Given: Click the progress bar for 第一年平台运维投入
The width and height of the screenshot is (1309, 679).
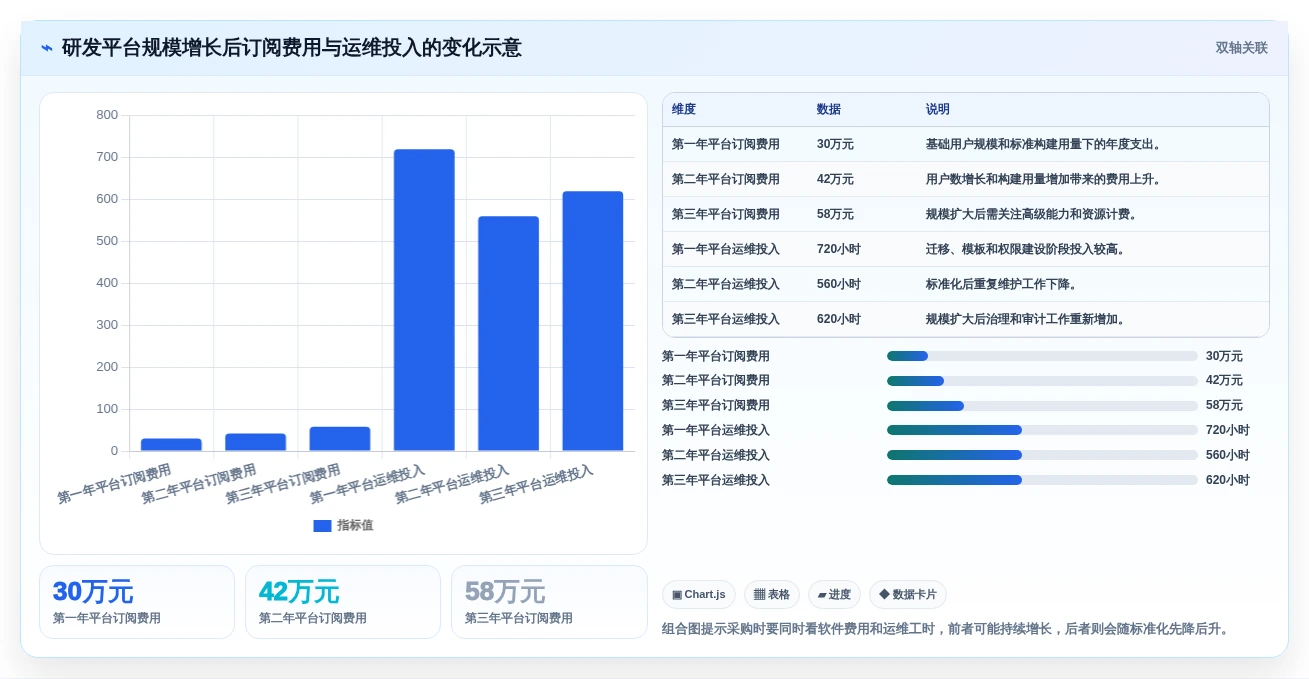Looking at the screenshot, I should click(x=1042, y=430).
